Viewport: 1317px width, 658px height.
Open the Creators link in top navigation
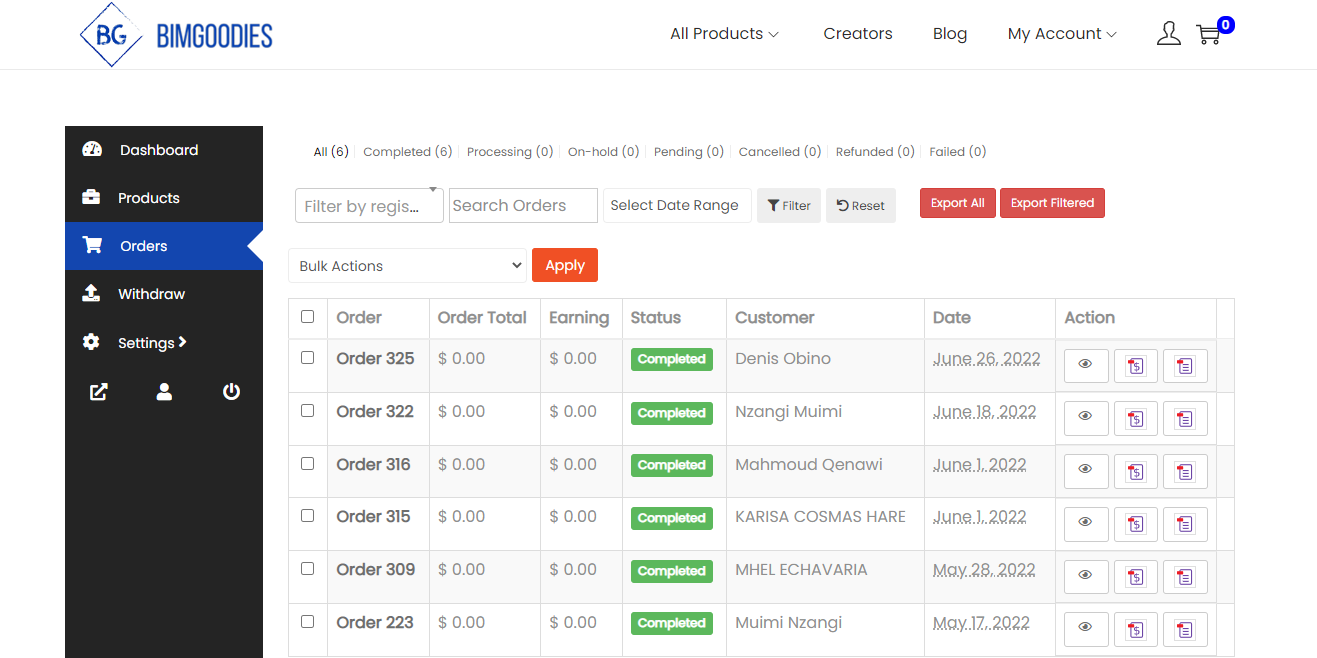click(858, 34)
